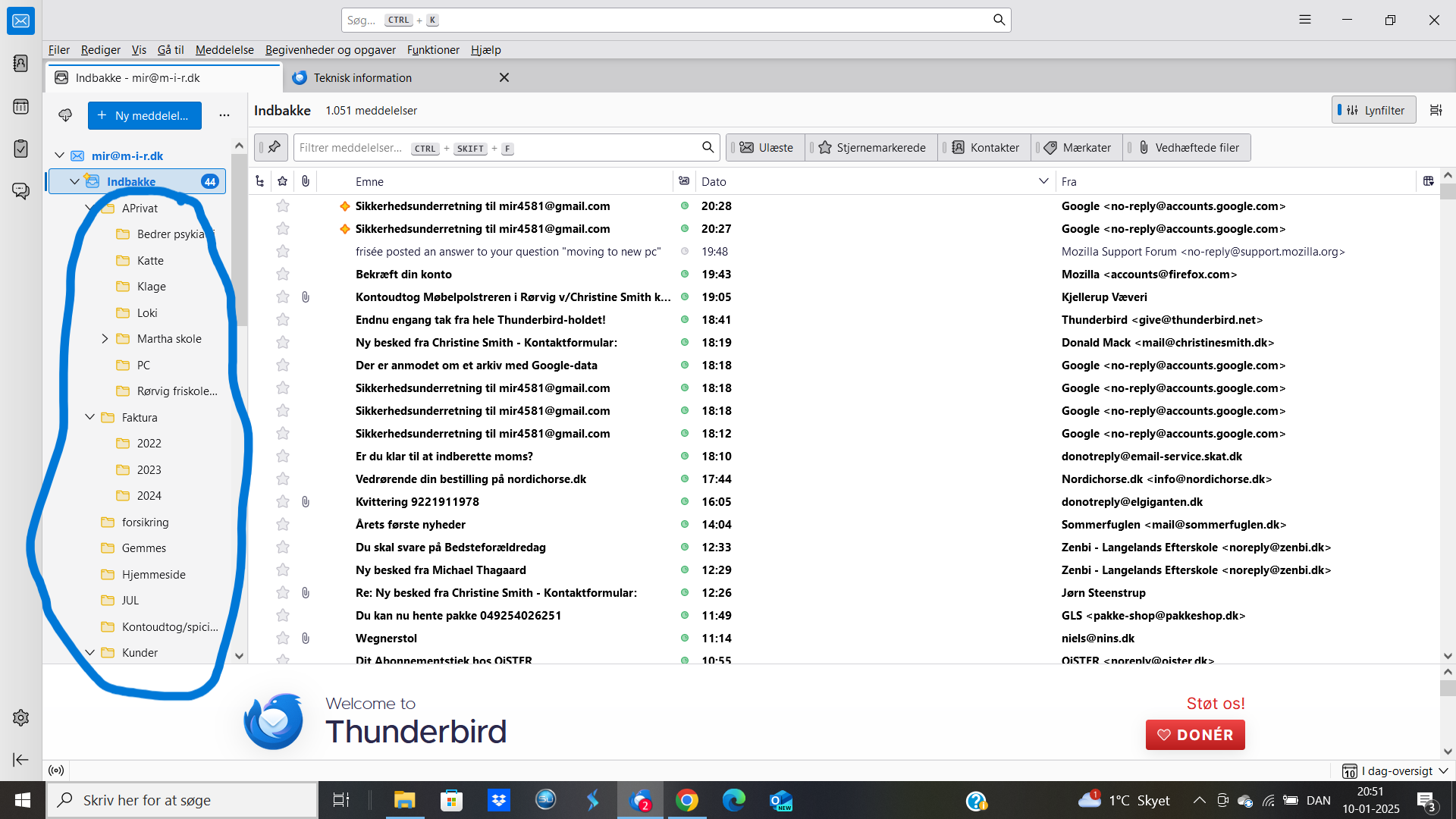The height and width of the screenshot is (819, 1456).
Task: Collapse the spaces toolbar
Action: [20, 759]
